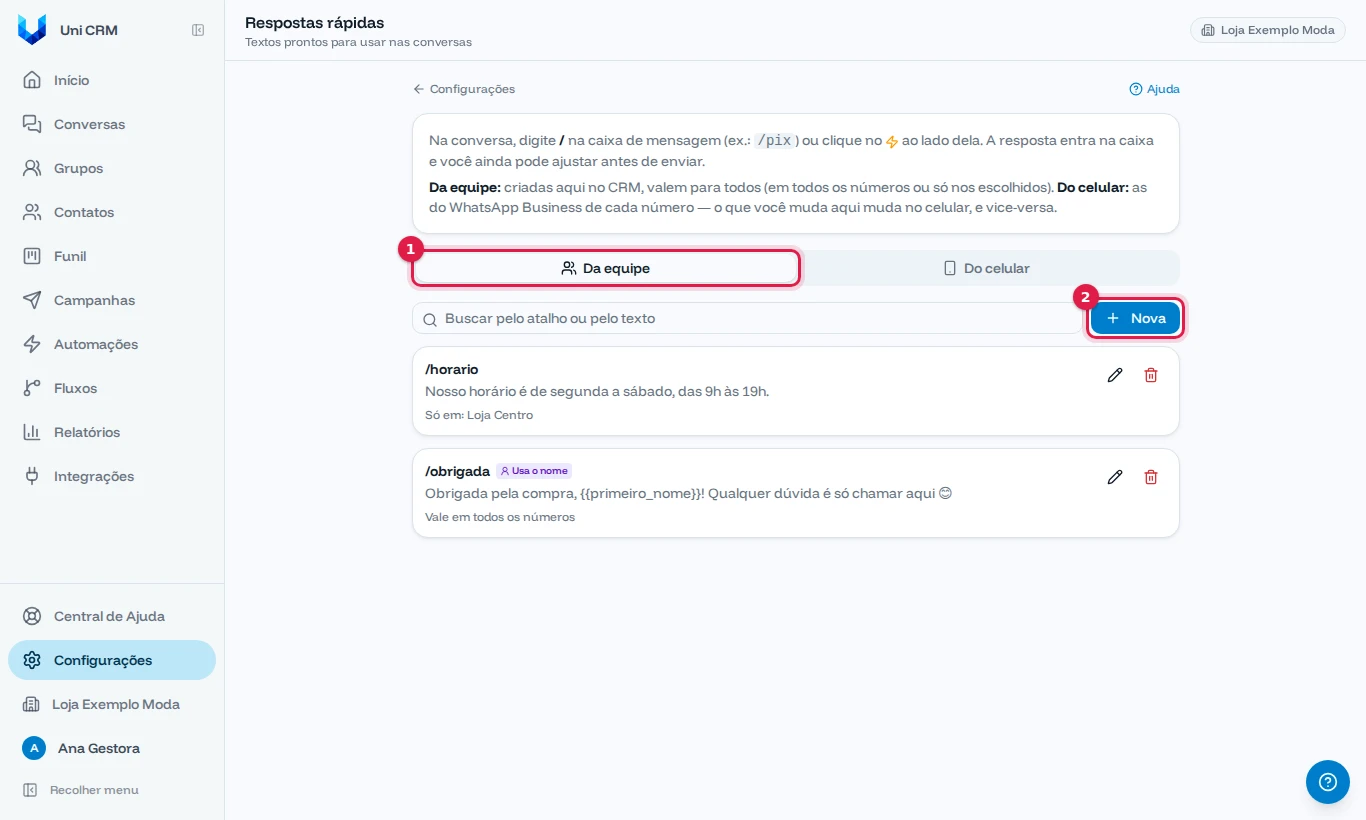Go back via Configurações link
Screen dimensions: 1366x820
click(464, 89)
